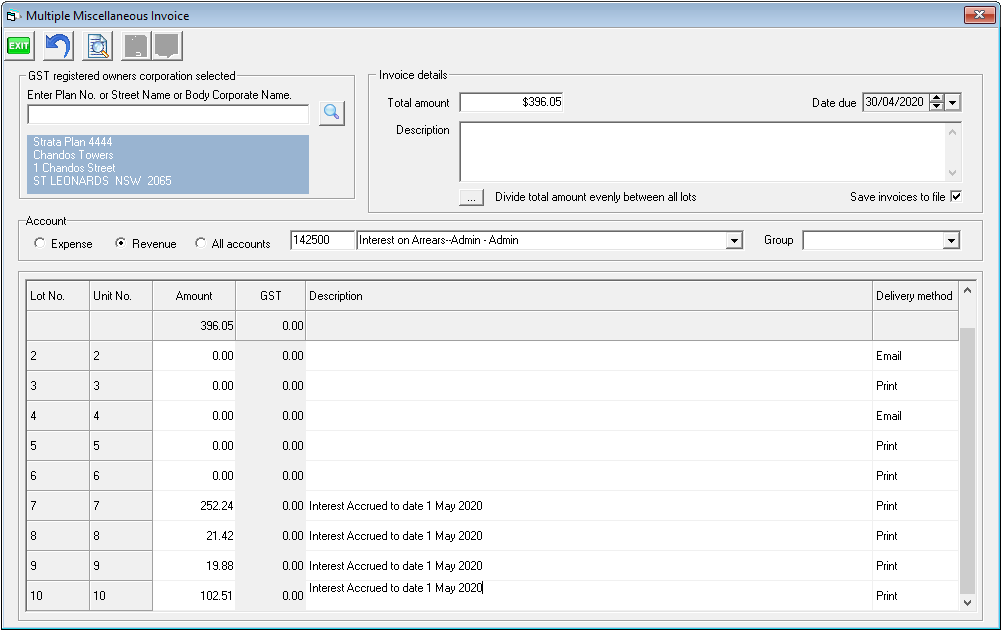Click amount 21.42 for lot 8
This screenshot has width=1002, height=631.
194,536
